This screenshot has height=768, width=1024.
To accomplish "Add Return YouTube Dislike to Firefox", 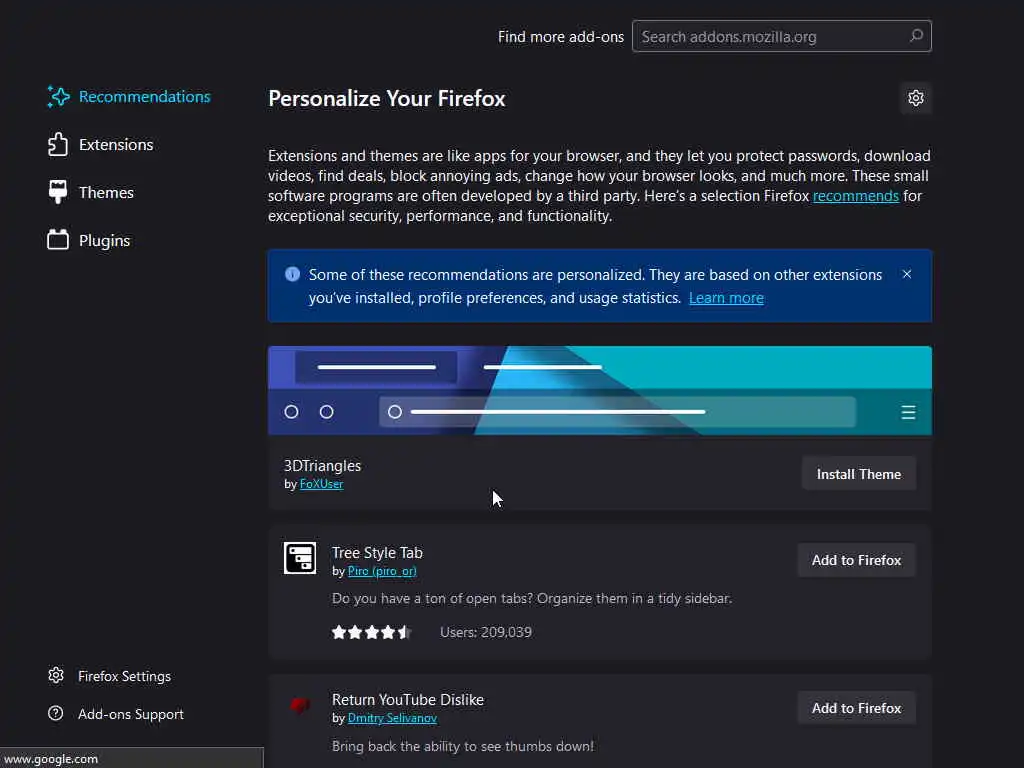I will [856, 708].
